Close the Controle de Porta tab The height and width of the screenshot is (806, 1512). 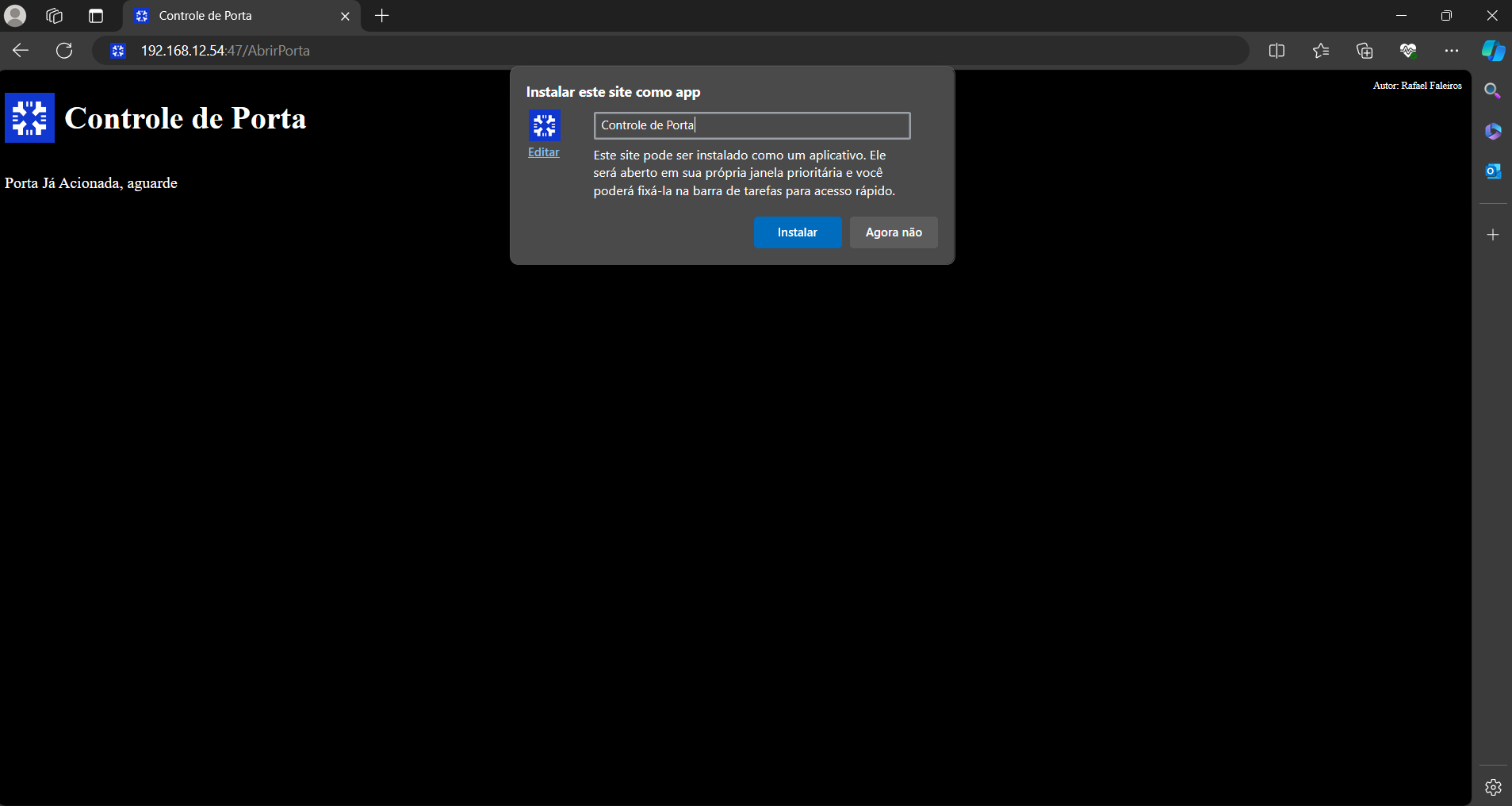coord(345,16)
